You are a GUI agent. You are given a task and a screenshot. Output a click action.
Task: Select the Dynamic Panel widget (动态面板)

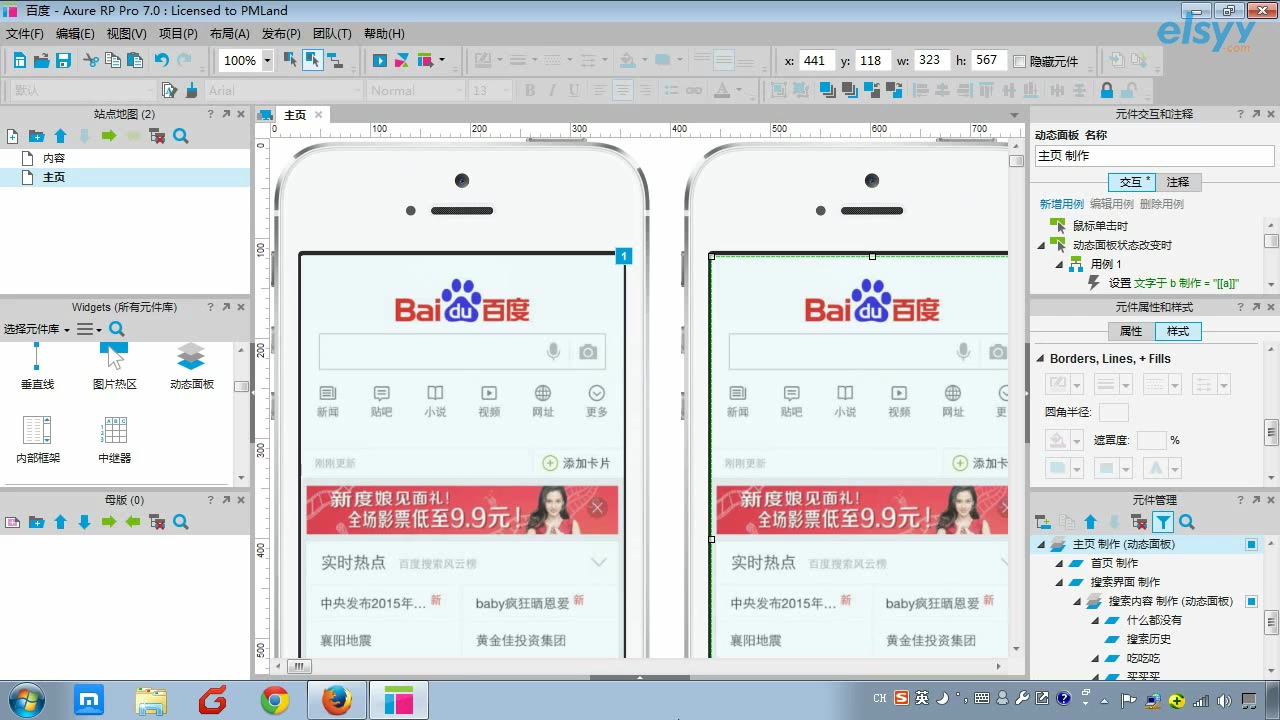pos(191,366)
